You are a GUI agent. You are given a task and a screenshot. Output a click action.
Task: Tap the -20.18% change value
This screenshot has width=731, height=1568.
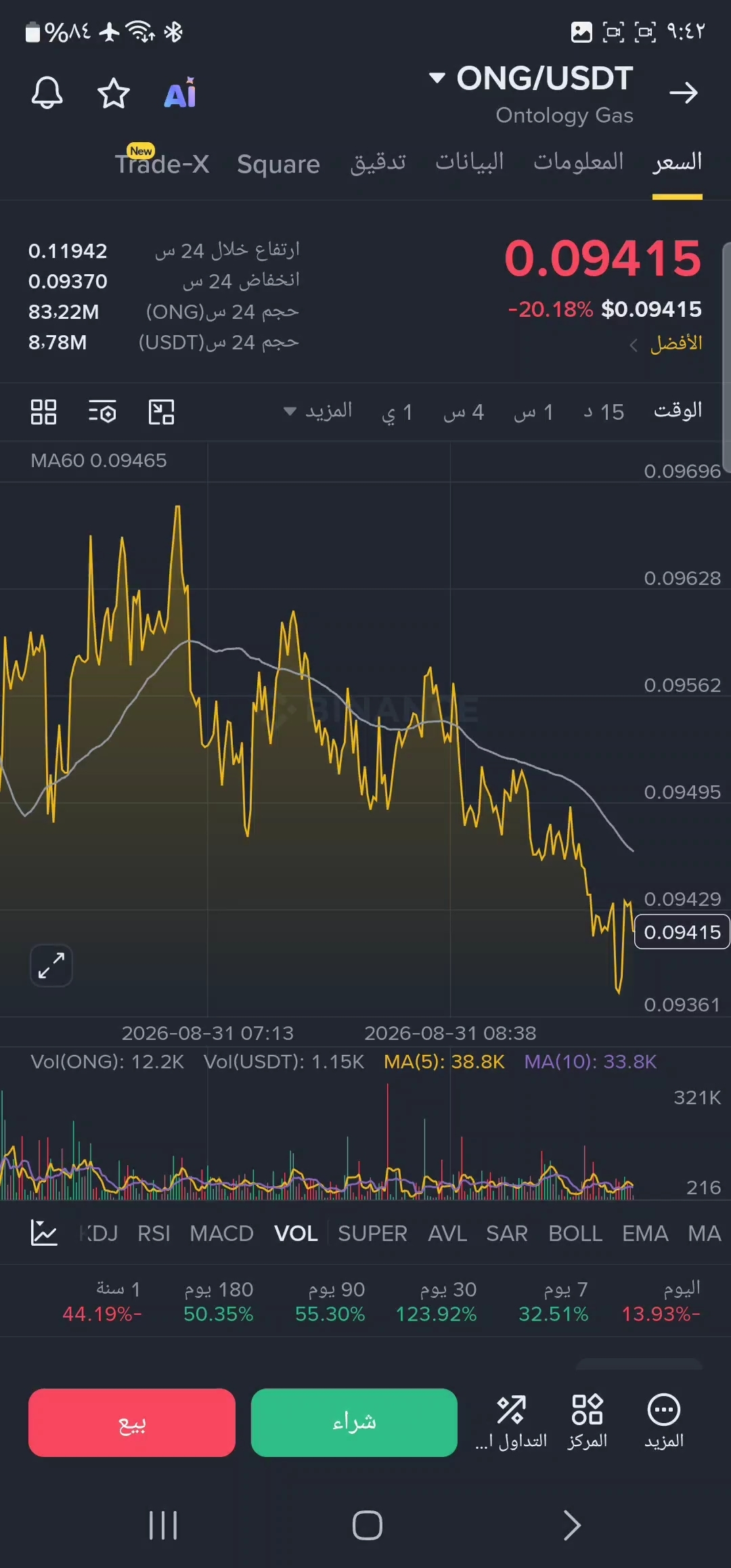pyautogui.click(x=550, y=309)
